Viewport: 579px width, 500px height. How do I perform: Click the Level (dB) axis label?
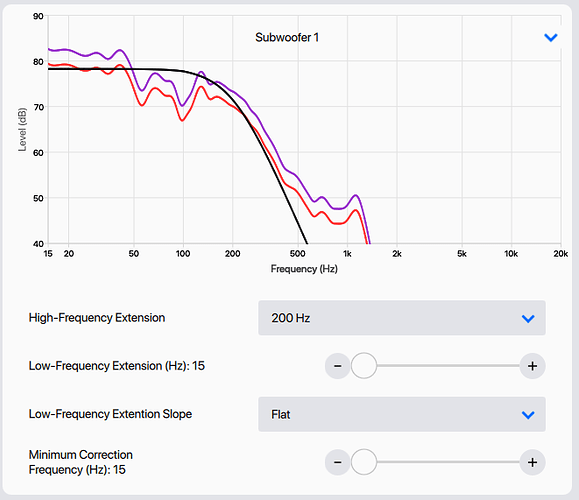[x=23, y=130]
